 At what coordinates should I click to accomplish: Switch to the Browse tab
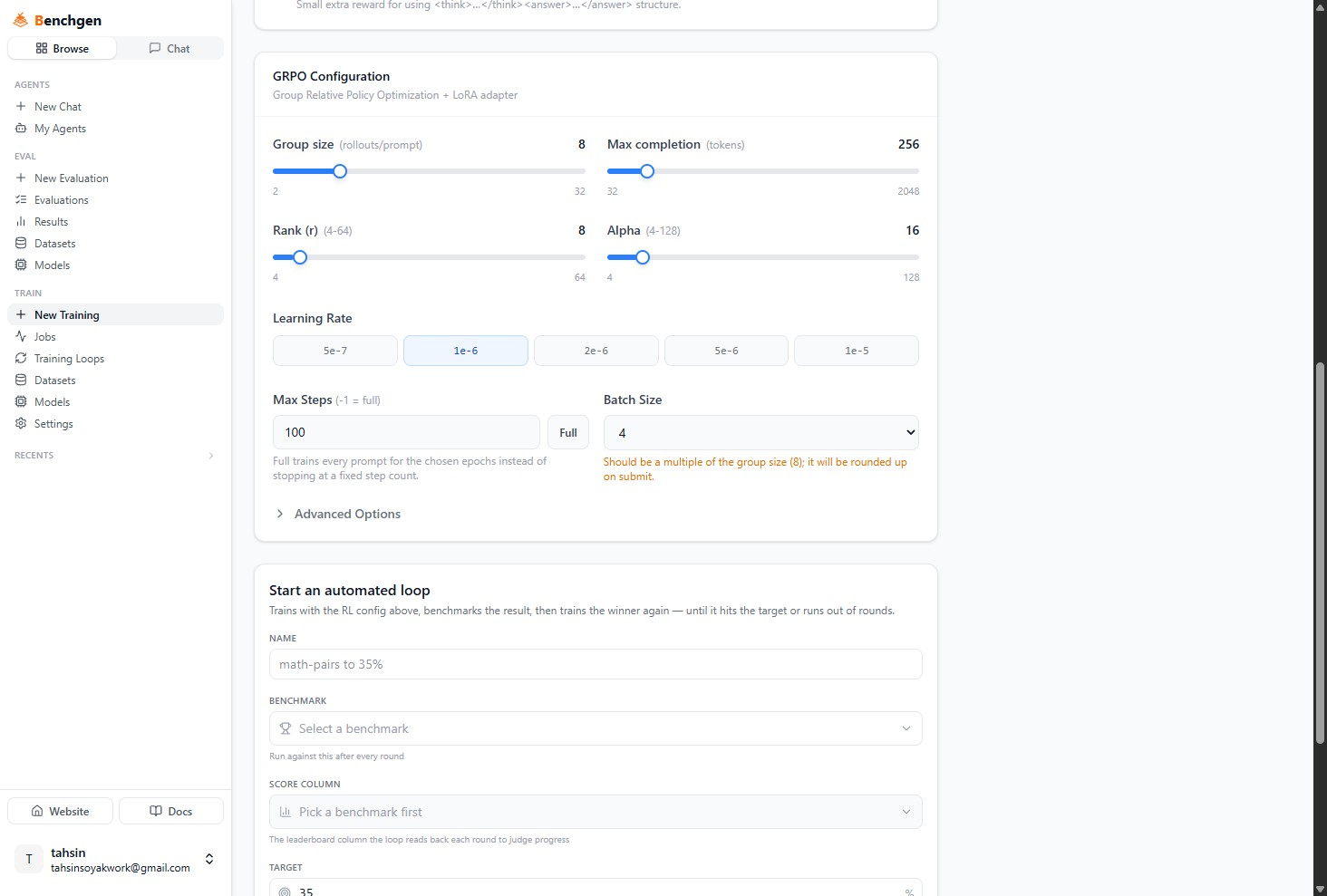pyautogui.click(x=62, y=48)
